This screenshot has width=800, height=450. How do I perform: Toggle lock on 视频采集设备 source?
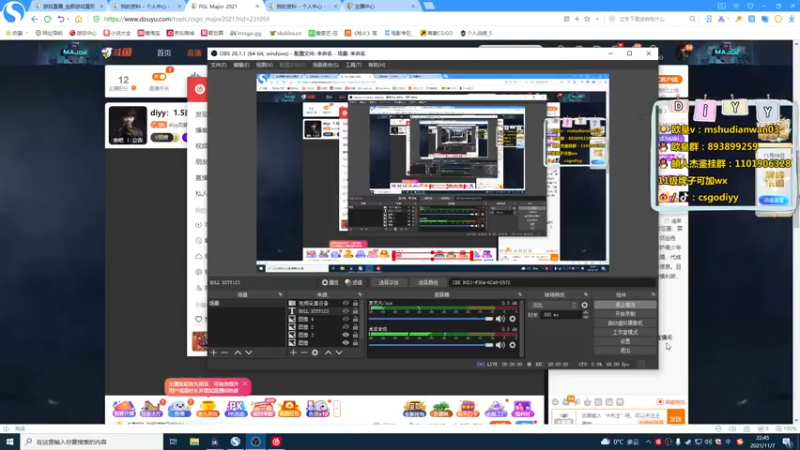[355, 303]
